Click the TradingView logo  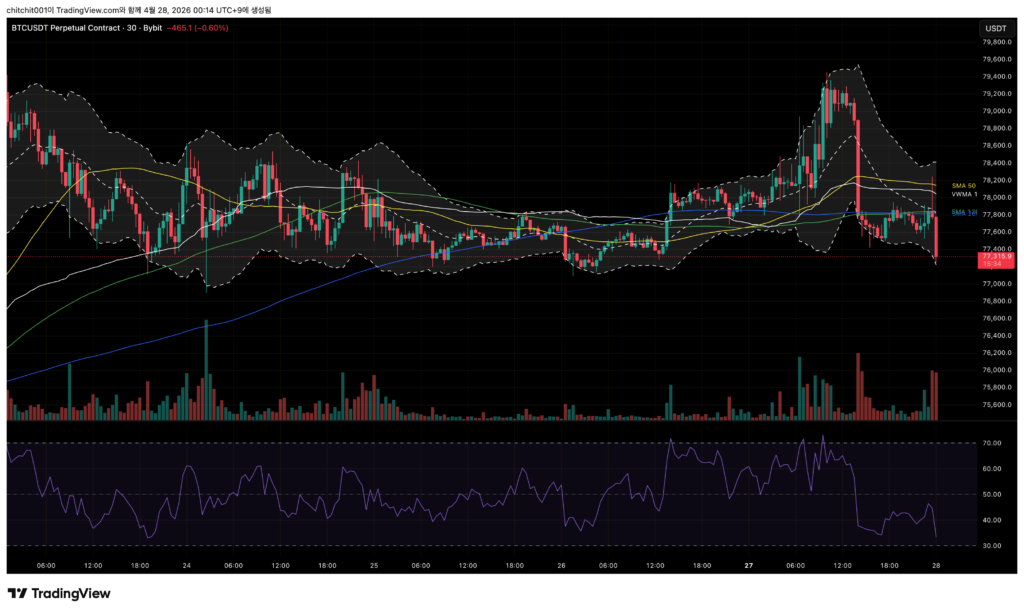[x=59, y=593]
